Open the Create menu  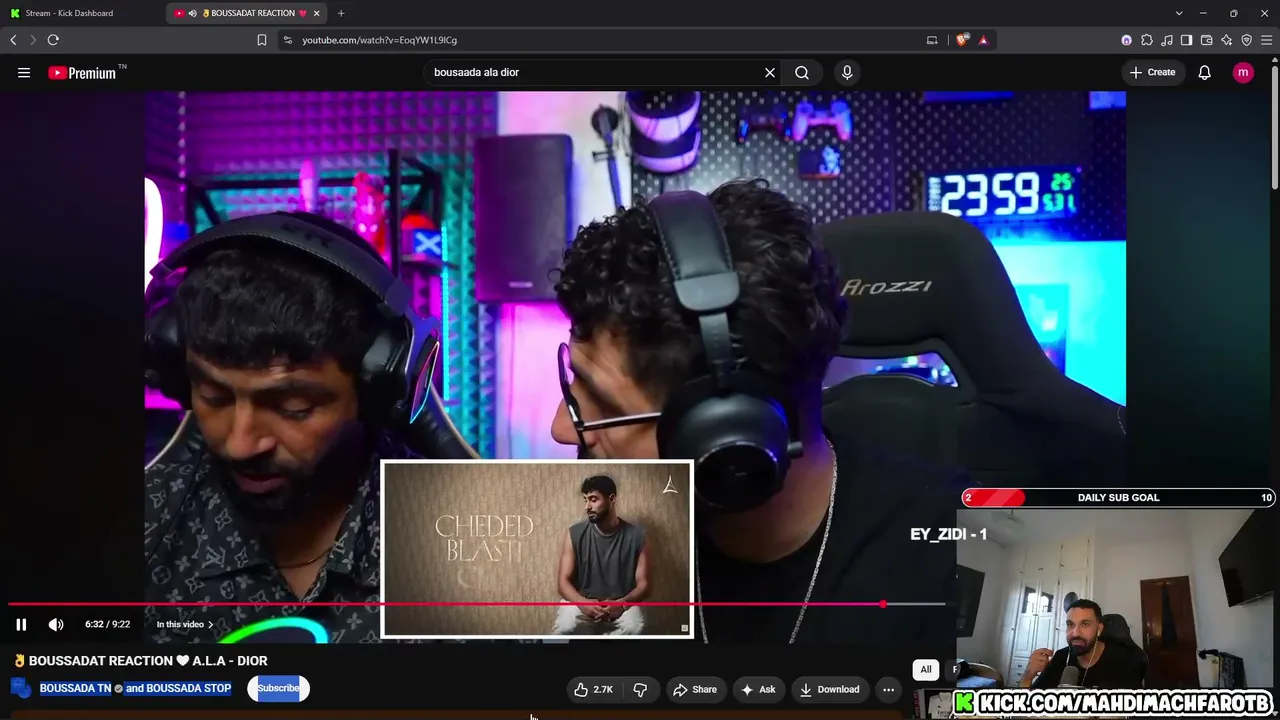(x=1152, y=72)
